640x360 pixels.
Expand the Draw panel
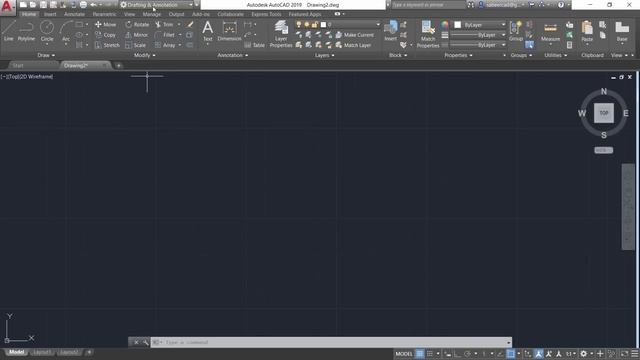[46, 55]
